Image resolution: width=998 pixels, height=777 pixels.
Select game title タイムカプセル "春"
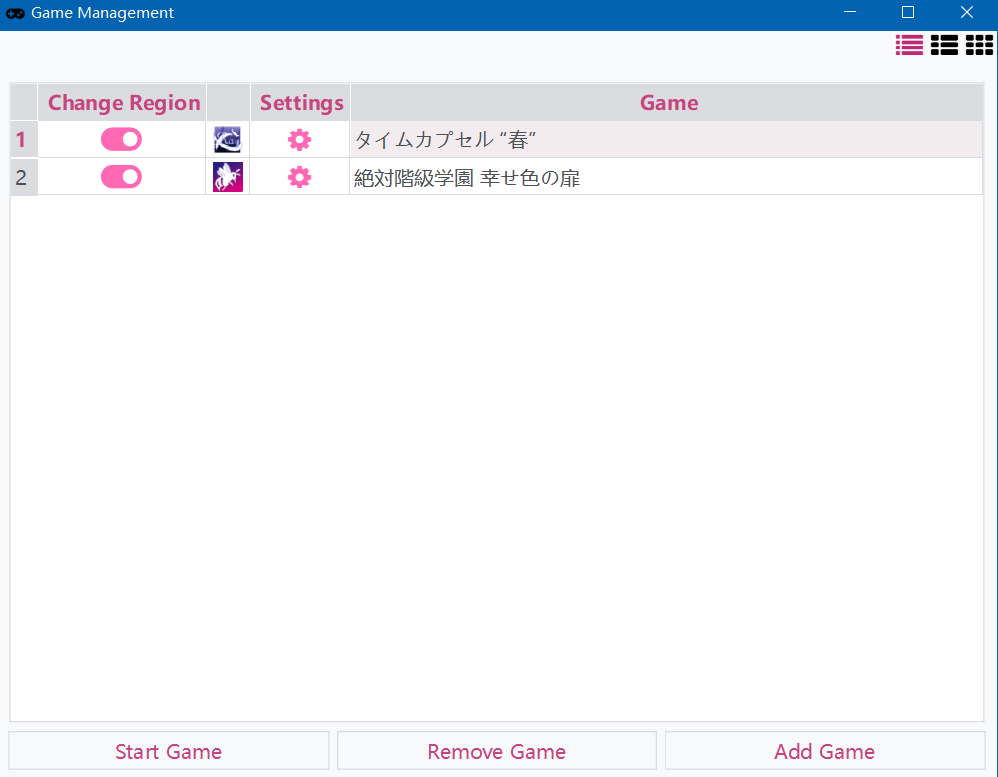446,139
